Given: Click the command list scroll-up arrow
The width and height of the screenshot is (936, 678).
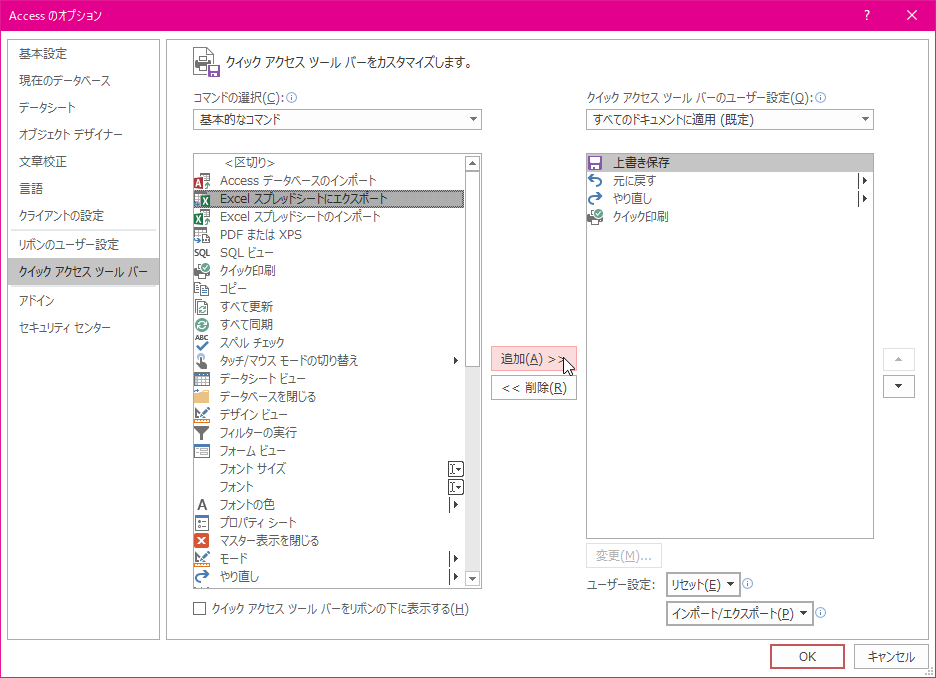Looking at the screenshot, I should pyautogui.click(x=472, y=163).
